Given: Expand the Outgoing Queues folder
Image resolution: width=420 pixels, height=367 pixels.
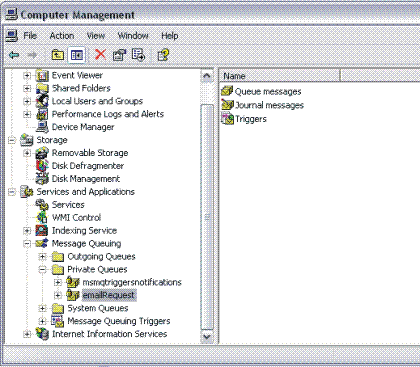Looking at the screenshot, I should point(43,256).
